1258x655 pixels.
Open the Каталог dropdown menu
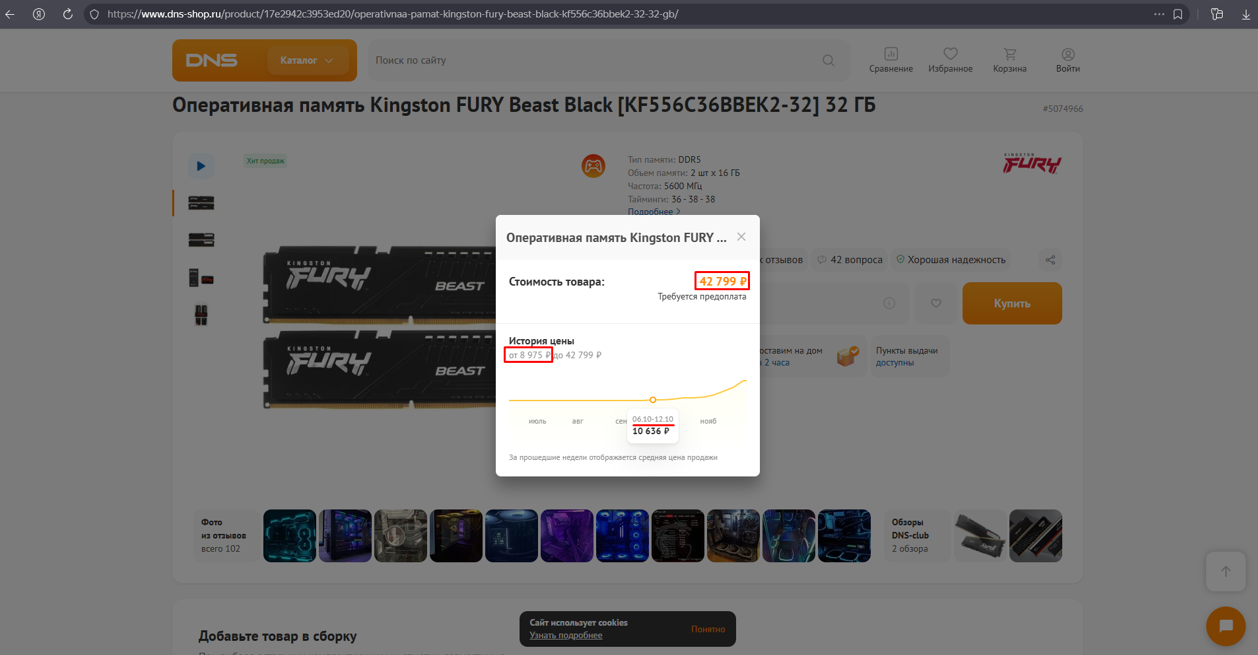point(306,61)
